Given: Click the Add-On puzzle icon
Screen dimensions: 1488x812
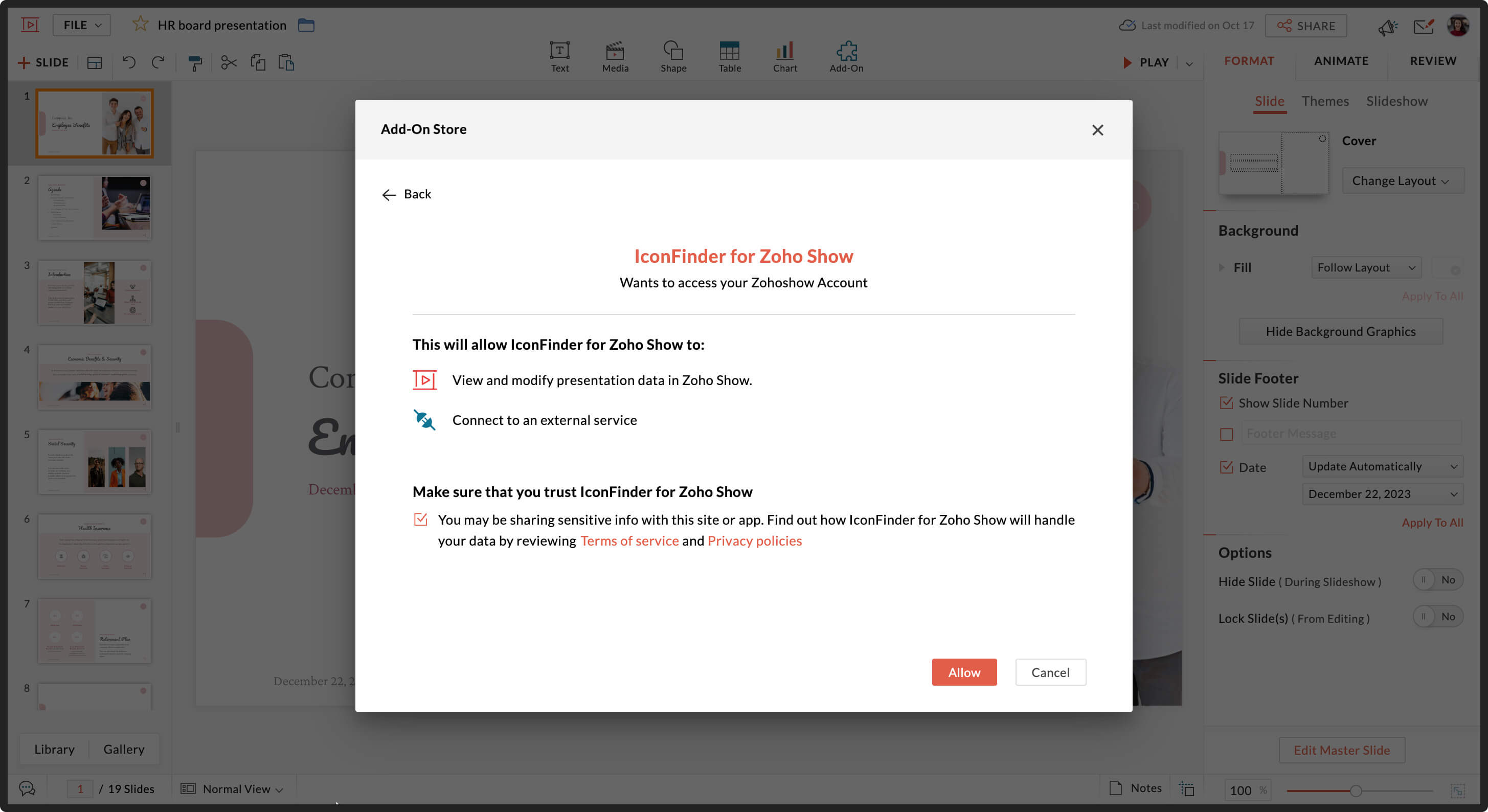Looking at the screenshot, I should (x=846, y=52).
